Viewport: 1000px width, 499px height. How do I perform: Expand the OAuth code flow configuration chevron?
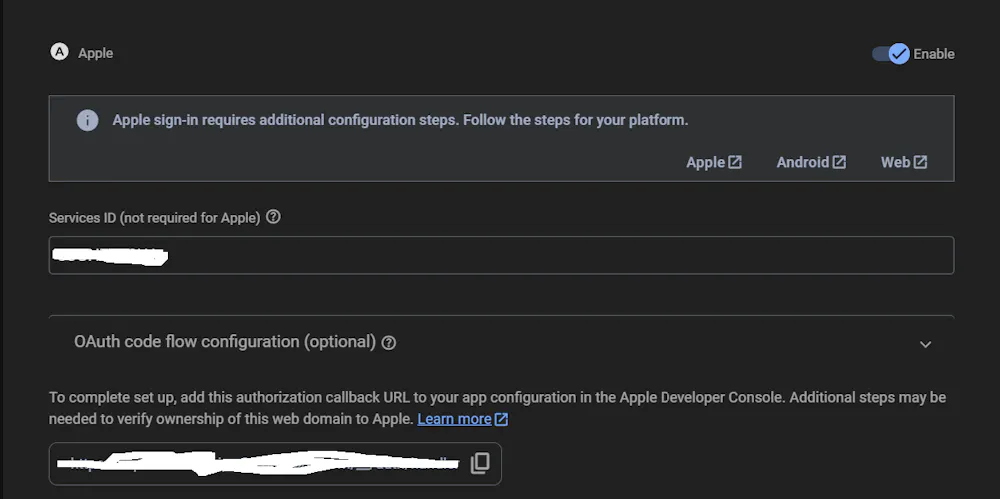(x=925, y=345)
